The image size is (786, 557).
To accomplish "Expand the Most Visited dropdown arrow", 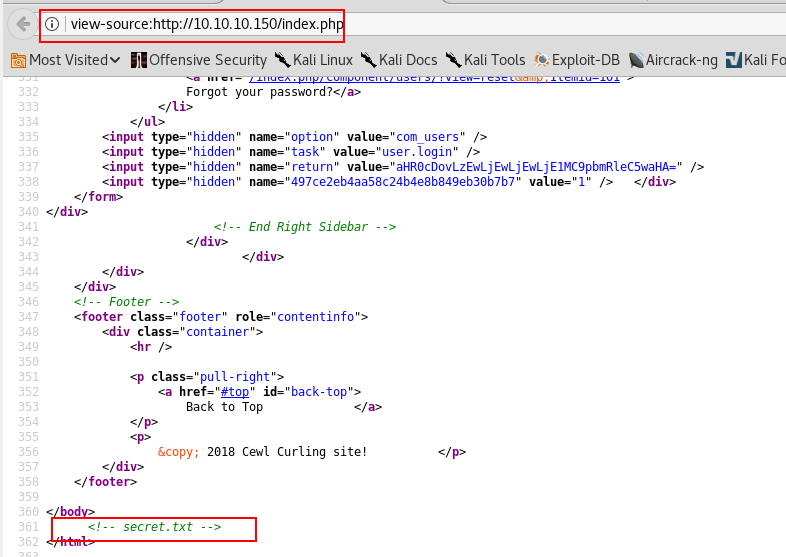I will (115, 61).
